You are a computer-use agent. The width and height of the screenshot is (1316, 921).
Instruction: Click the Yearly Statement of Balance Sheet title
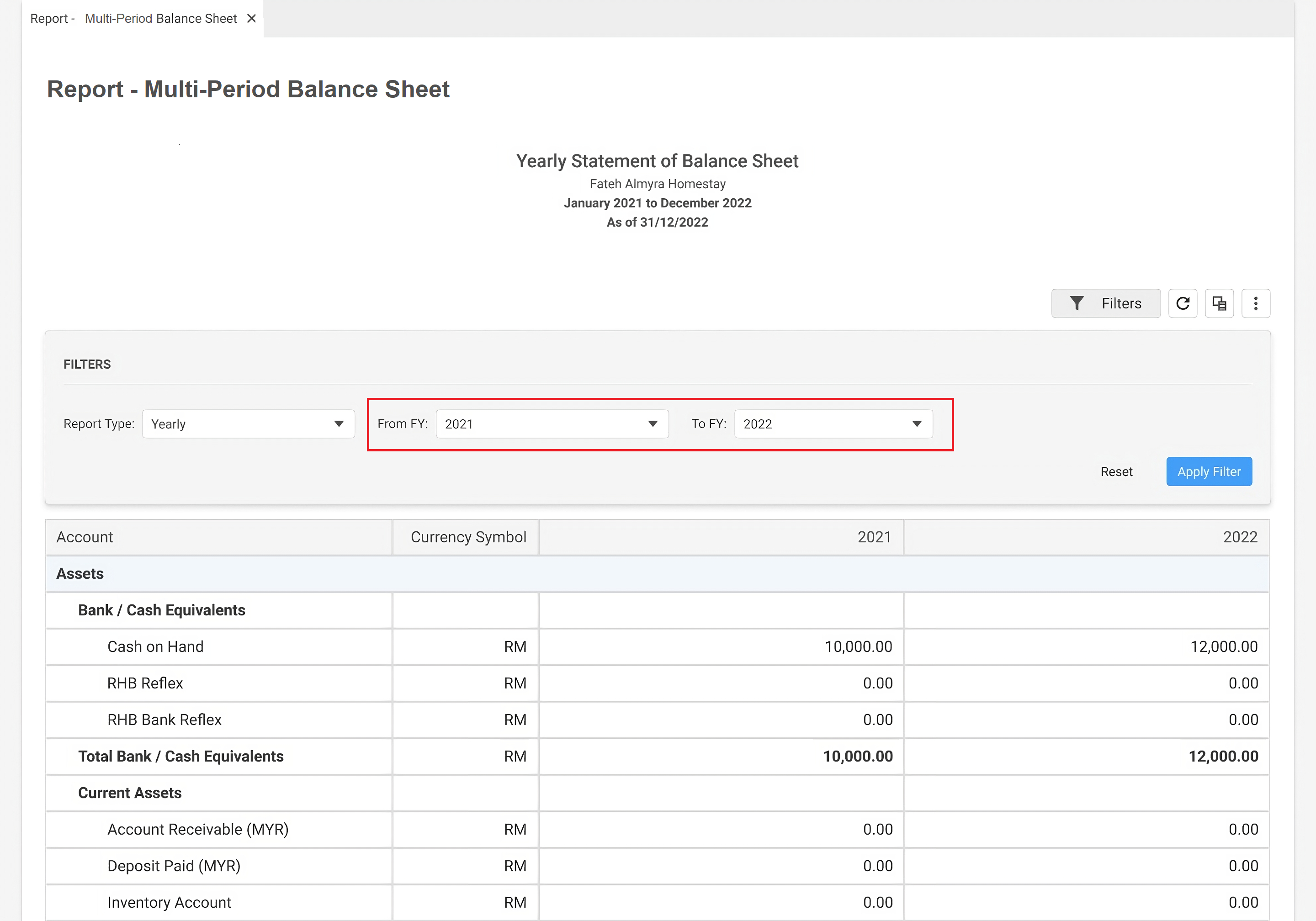click(x=657, y=161)
